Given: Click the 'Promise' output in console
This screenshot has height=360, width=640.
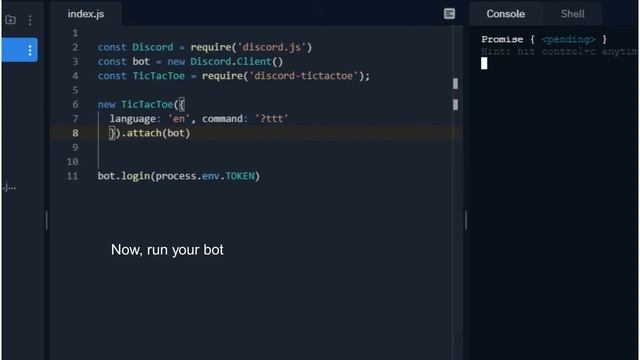Looking at the screenshot, I should pos(502,40).
